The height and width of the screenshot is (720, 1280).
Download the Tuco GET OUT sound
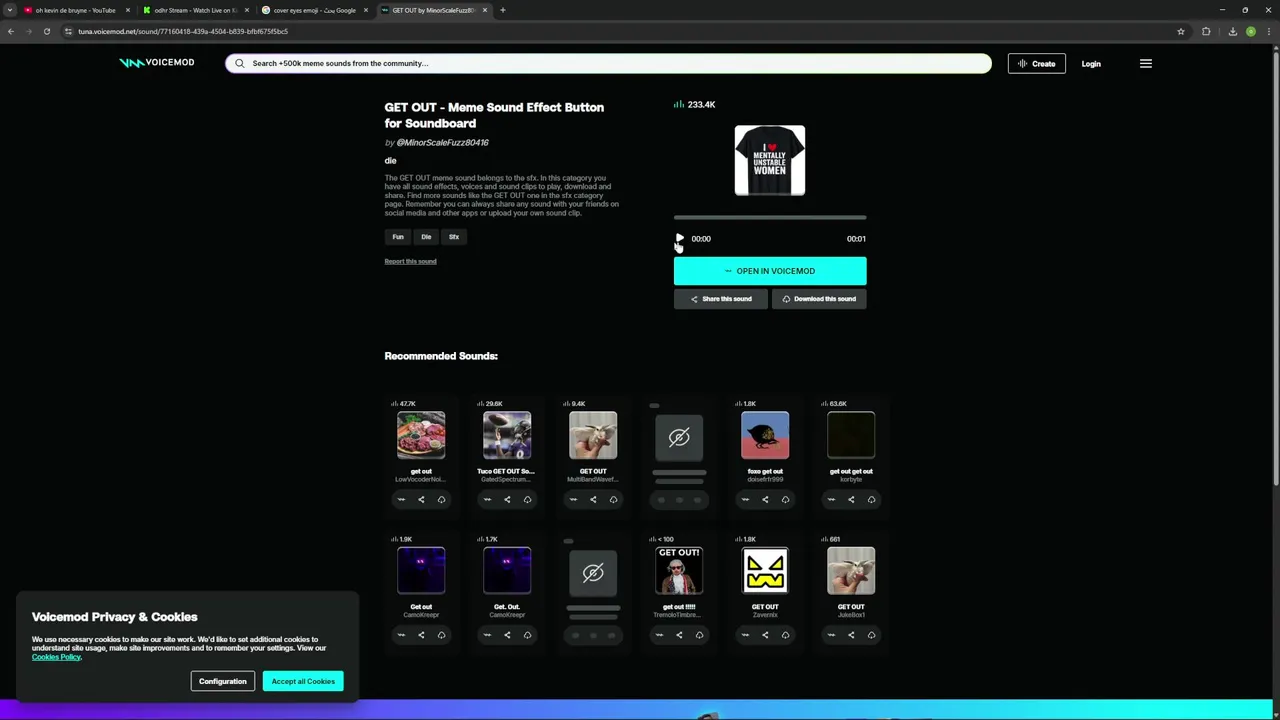[x=527, y=499]
